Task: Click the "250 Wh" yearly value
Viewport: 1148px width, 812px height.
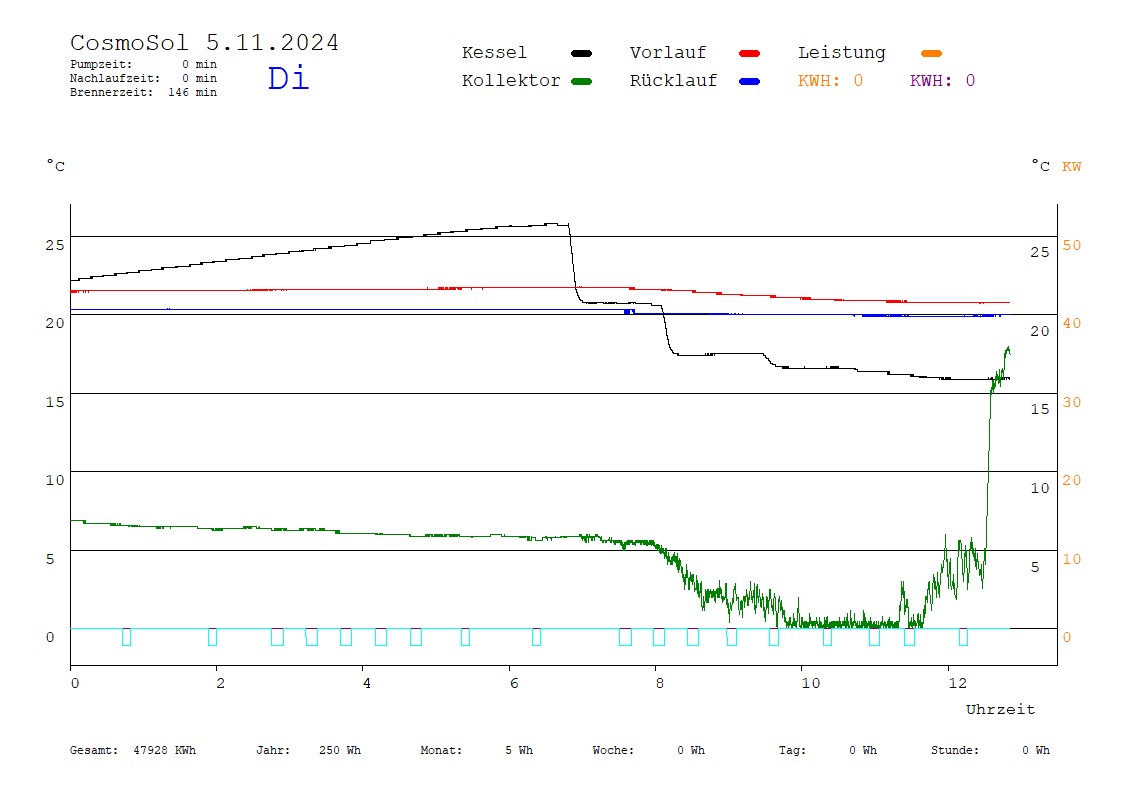Action: tap(340, 750)
